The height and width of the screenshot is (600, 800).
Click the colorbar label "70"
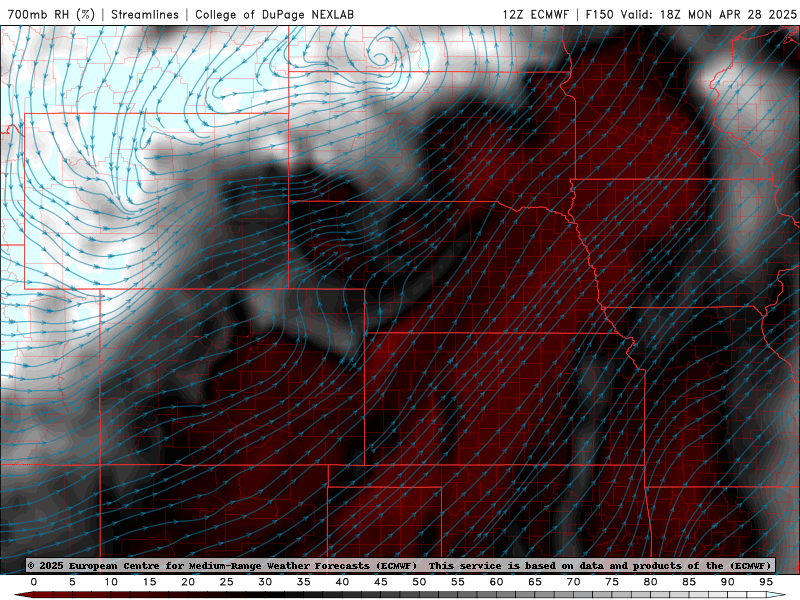(x=573, y=582)
